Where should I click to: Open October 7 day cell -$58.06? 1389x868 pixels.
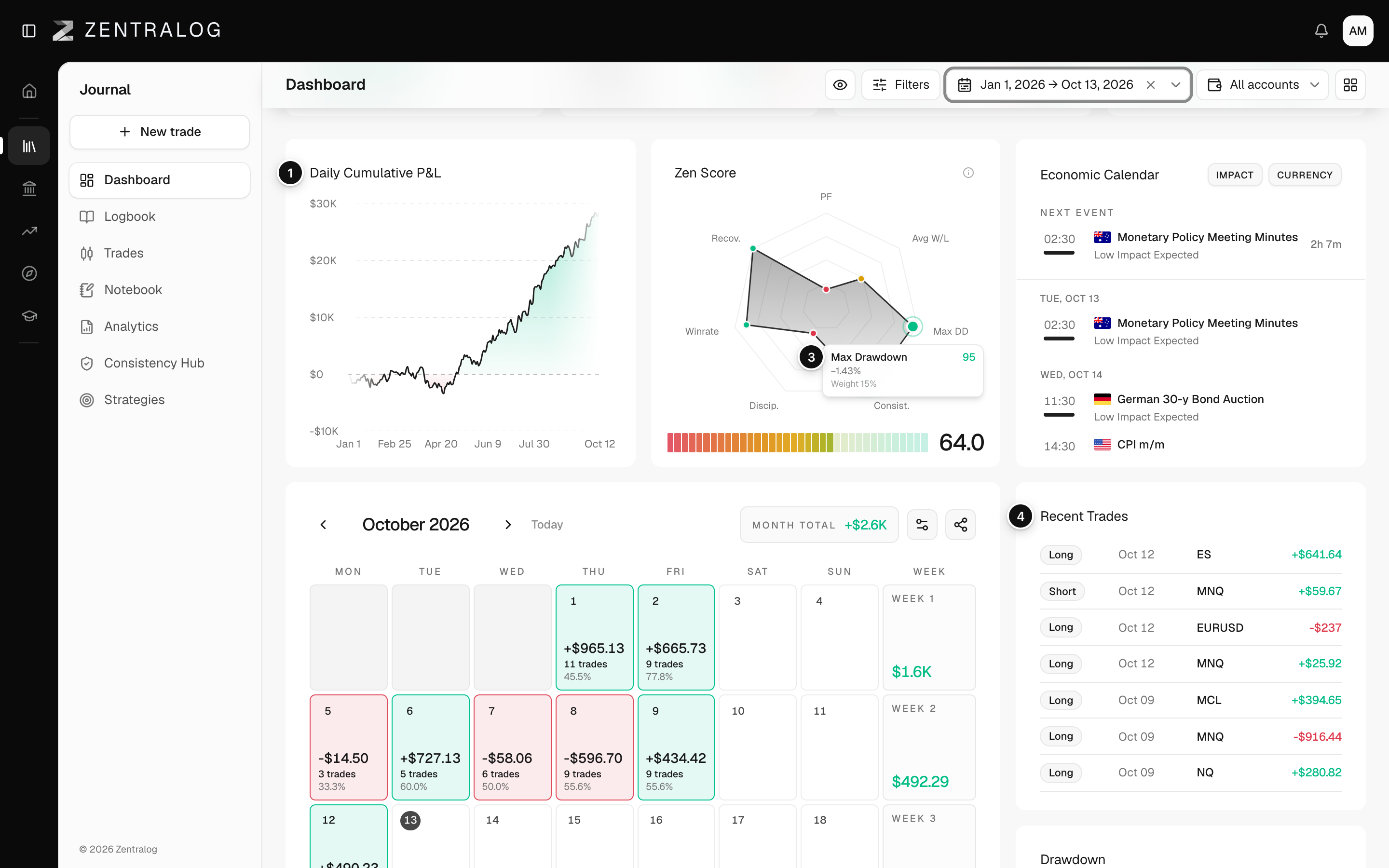(513, 747)
